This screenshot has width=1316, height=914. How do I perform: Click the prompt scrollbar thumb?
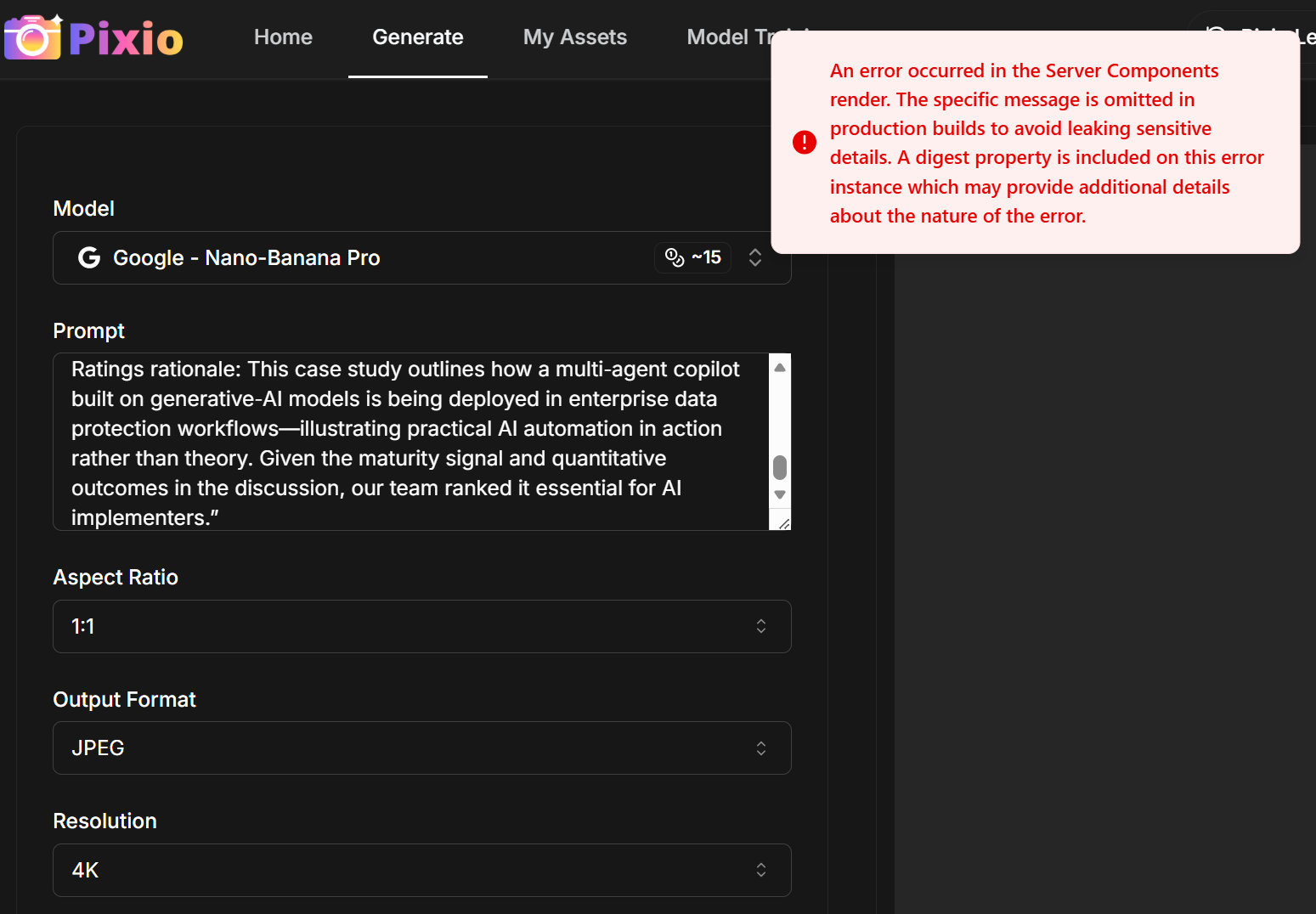coord(780,467)
